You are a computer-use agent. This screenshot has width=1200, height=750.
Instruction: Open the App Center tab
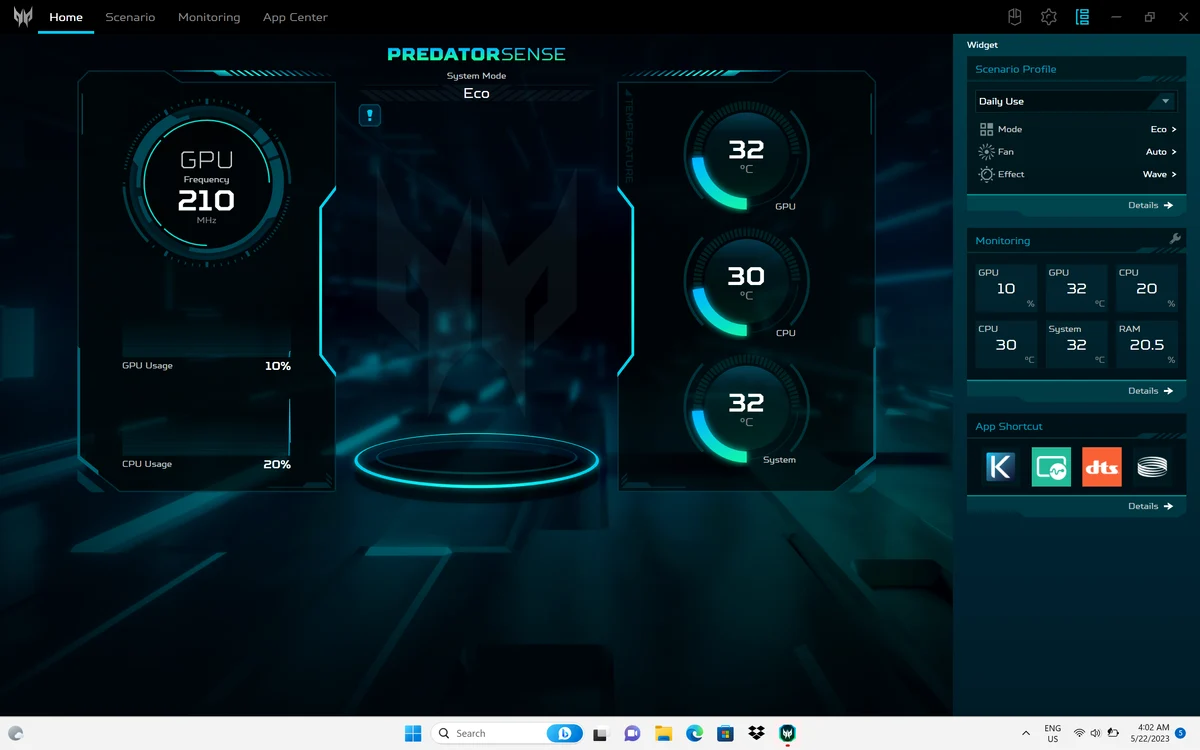(295, 17)
